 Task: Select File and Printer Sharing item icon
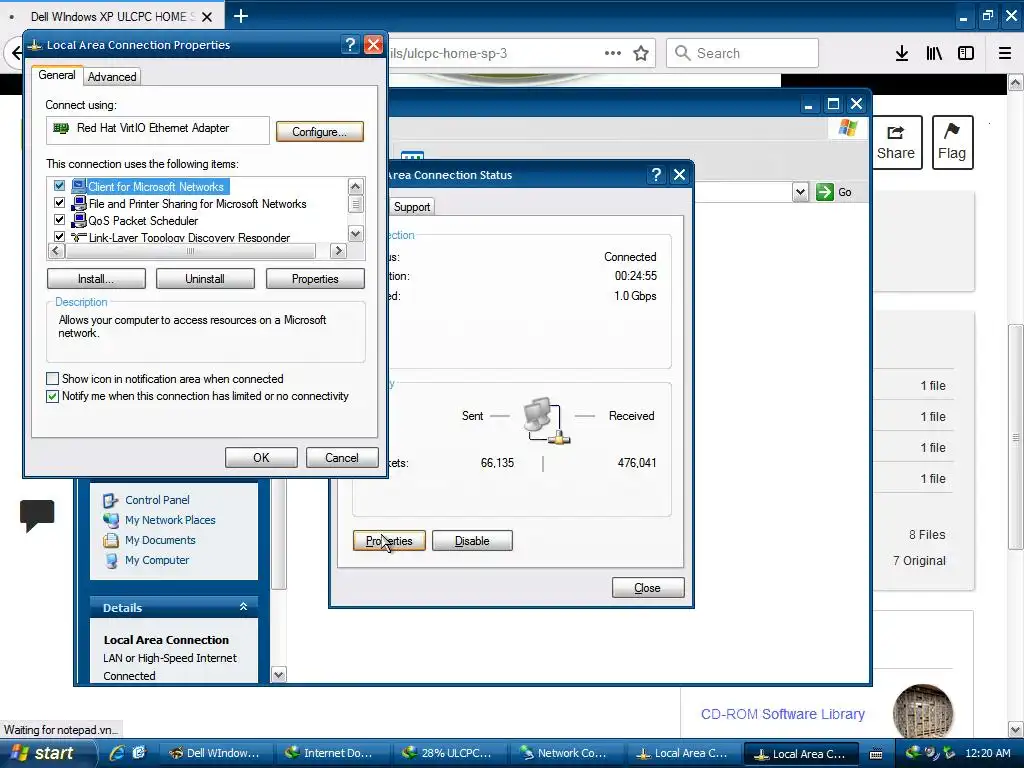[79, 203]
